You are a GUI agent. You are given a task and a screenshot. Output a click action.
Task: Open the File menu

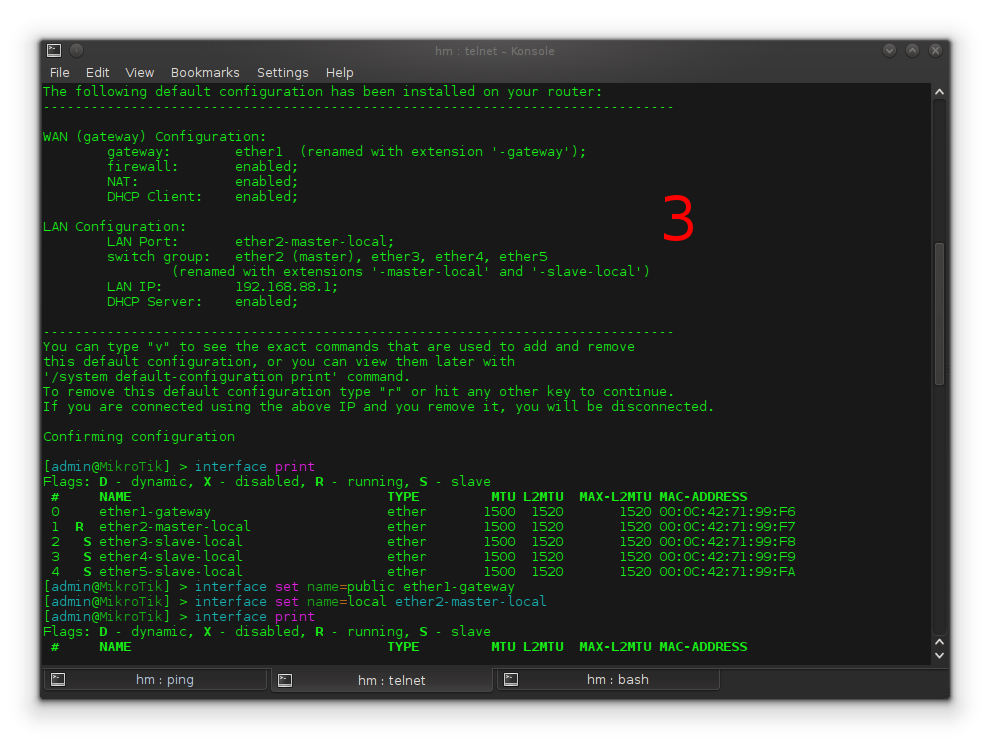point(59,72)
